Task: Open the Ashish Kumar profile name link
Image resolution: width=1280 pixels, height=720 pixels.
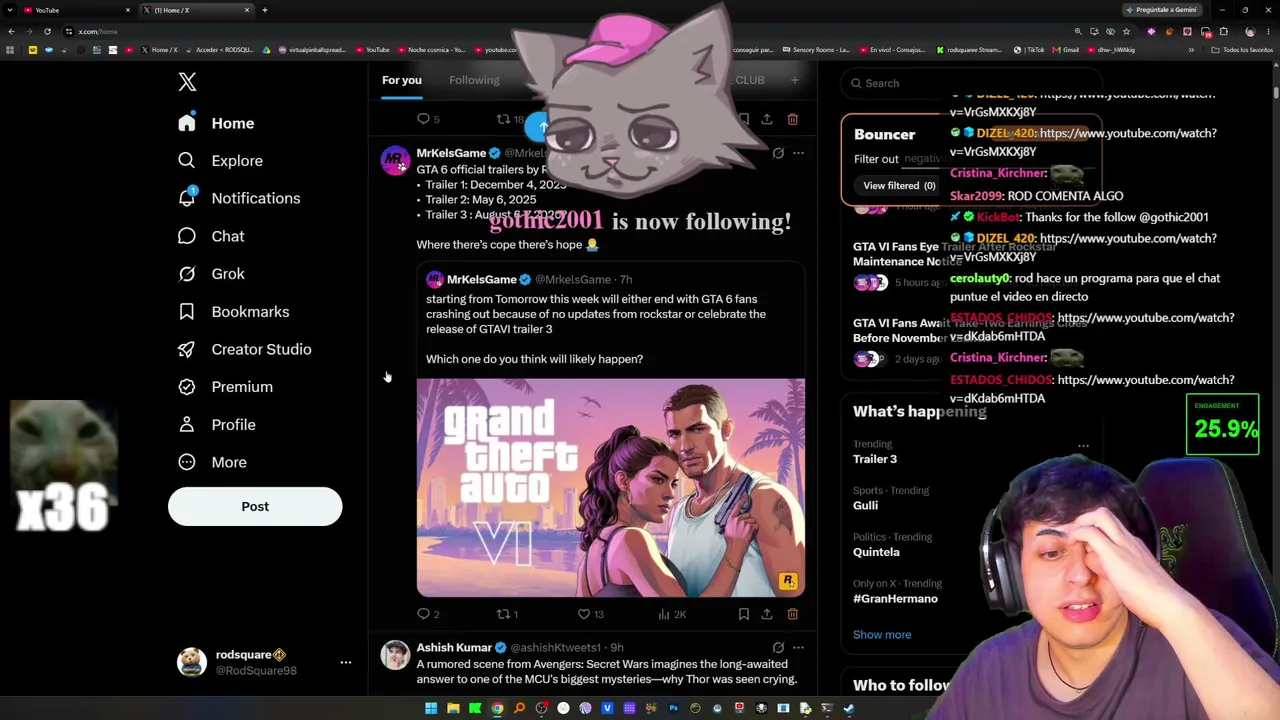Action: [454, 648]
